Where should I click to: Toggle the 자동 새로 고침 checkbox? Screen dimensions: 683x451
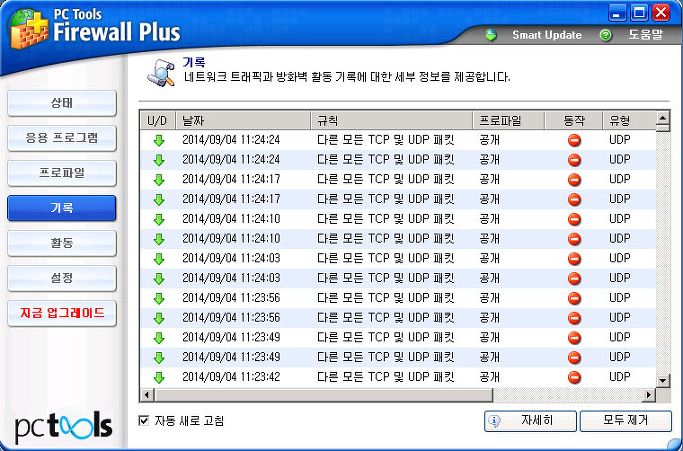point(143,420)
